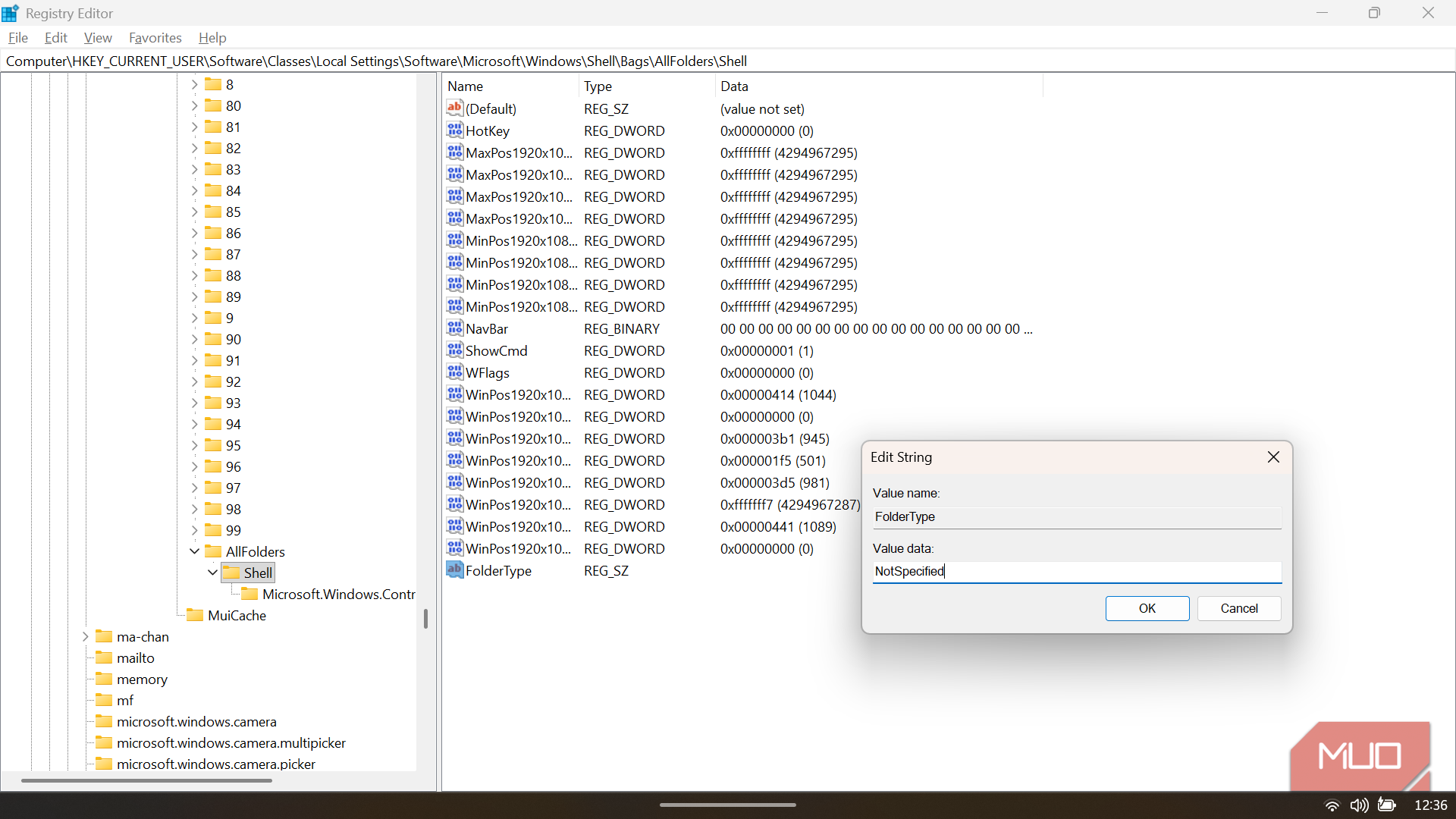
Task: Select the ShowCmd value icon
Action: tap(455, 350)
